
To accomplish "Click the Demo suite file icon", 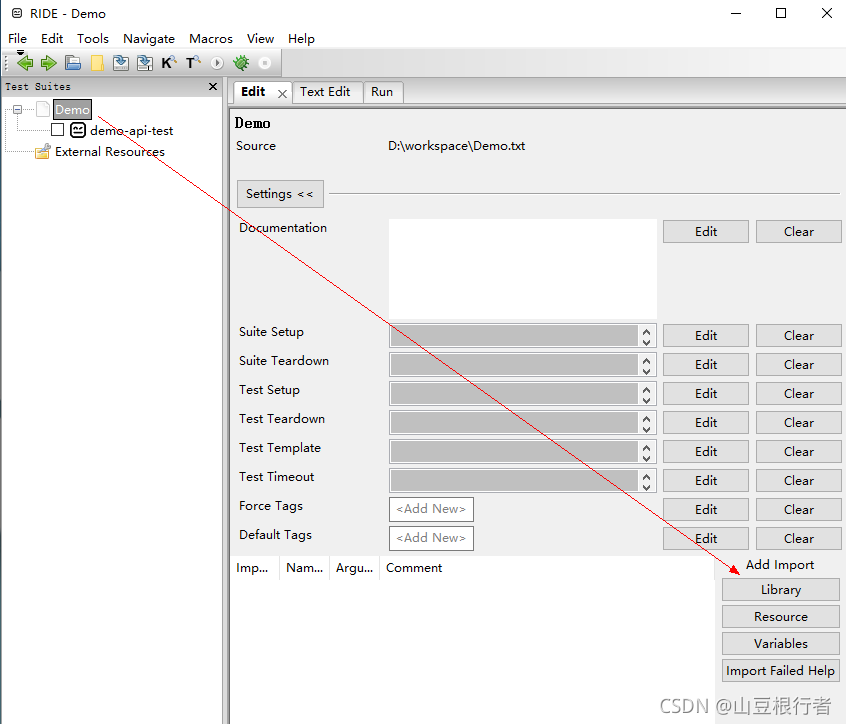I will click(x=43, y=110).
